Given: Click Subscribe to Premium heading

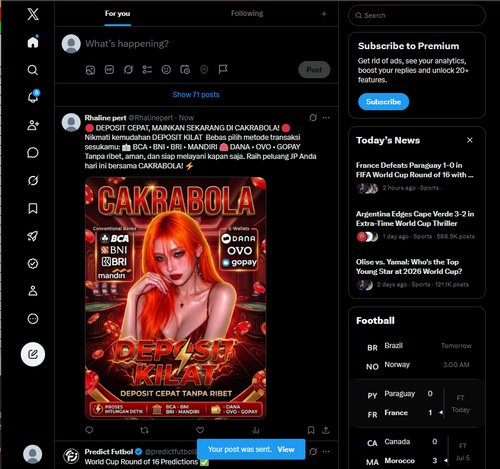Looking at the screenshot, I should coord(409,46).
